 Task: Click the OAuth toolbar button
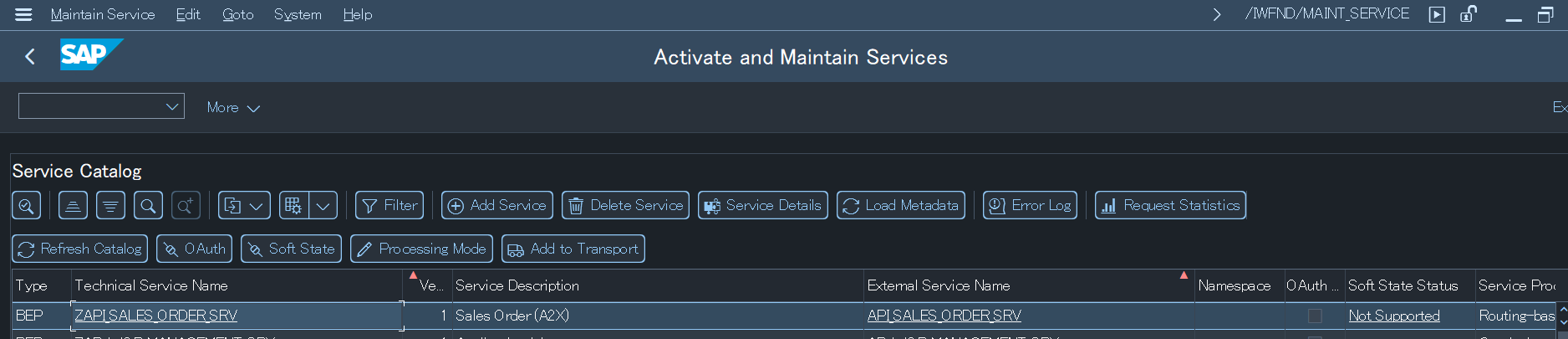click(194, 249)
